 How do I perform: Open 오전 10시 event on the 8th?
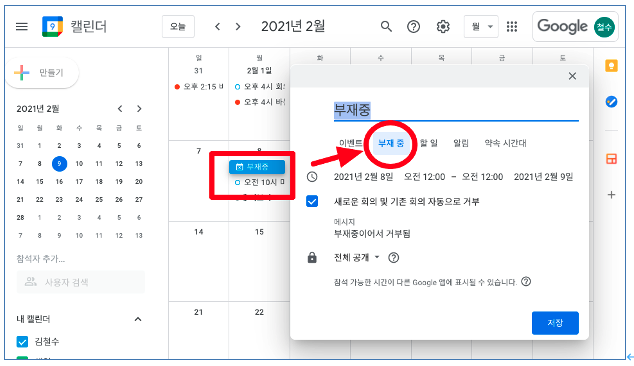259,182
